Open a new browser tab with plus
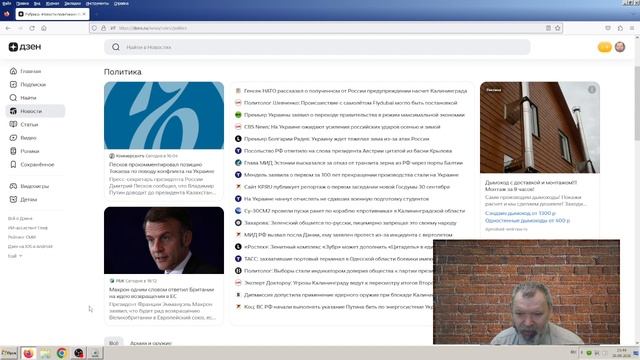640x360 pixels. click(x=97, y=14)
